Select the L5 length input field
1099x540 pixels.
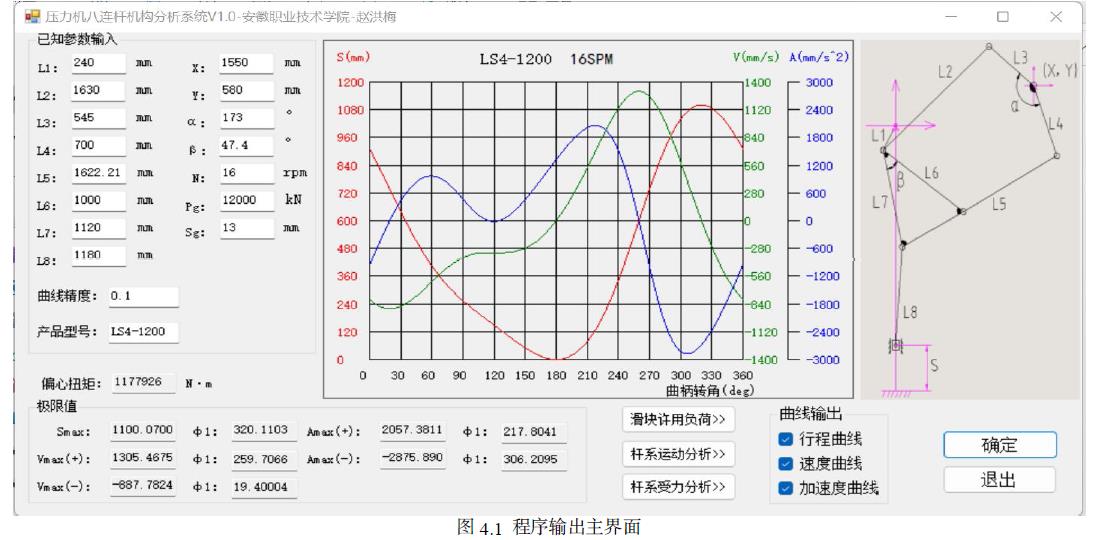coord(97,173)
